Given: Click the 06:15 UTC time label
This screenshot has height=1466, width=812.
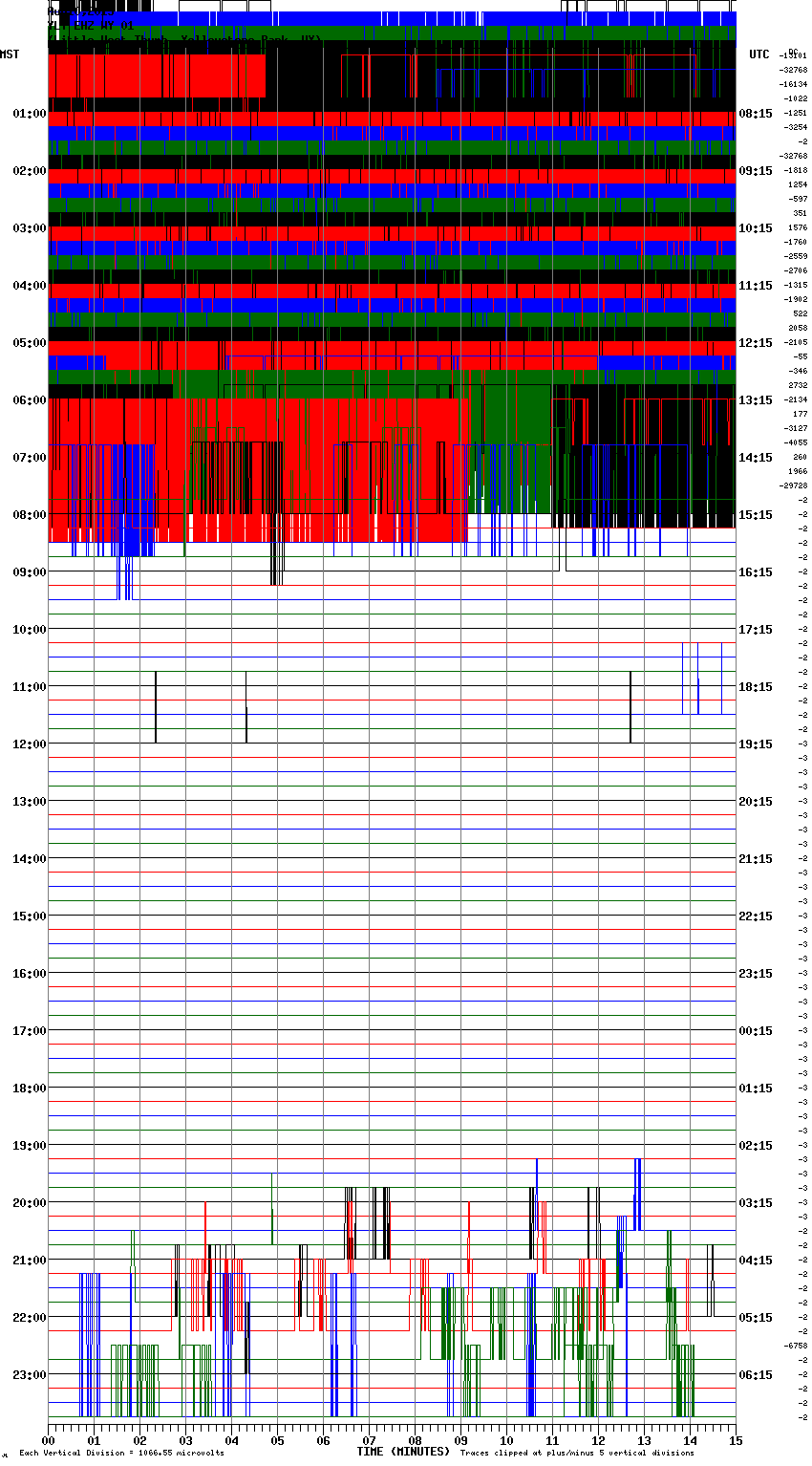Looking at the screenshot, I should [x=756, y=1375].
